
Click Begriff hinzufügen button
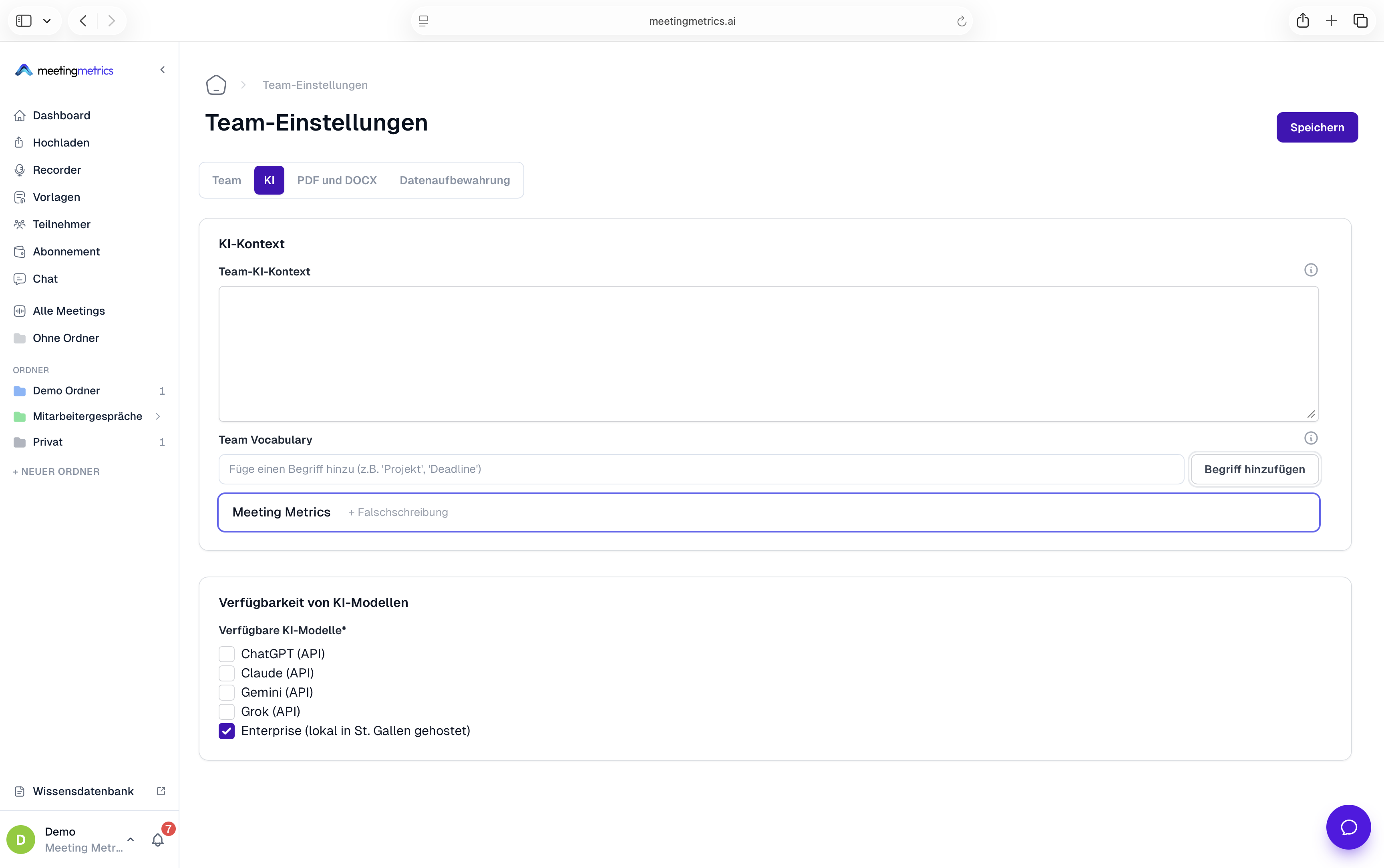pyautogui.click(x=1254, y=469)
